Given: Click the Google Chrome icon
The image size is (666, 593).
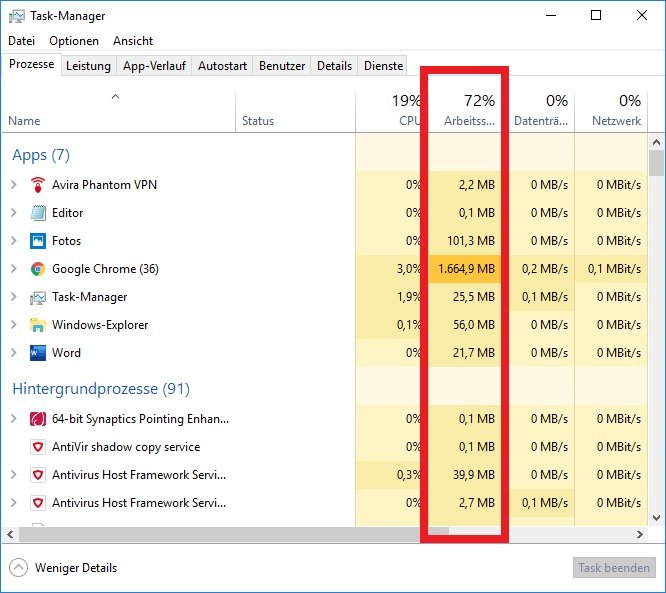Looking at the screenshot, I should pos(38,269).
